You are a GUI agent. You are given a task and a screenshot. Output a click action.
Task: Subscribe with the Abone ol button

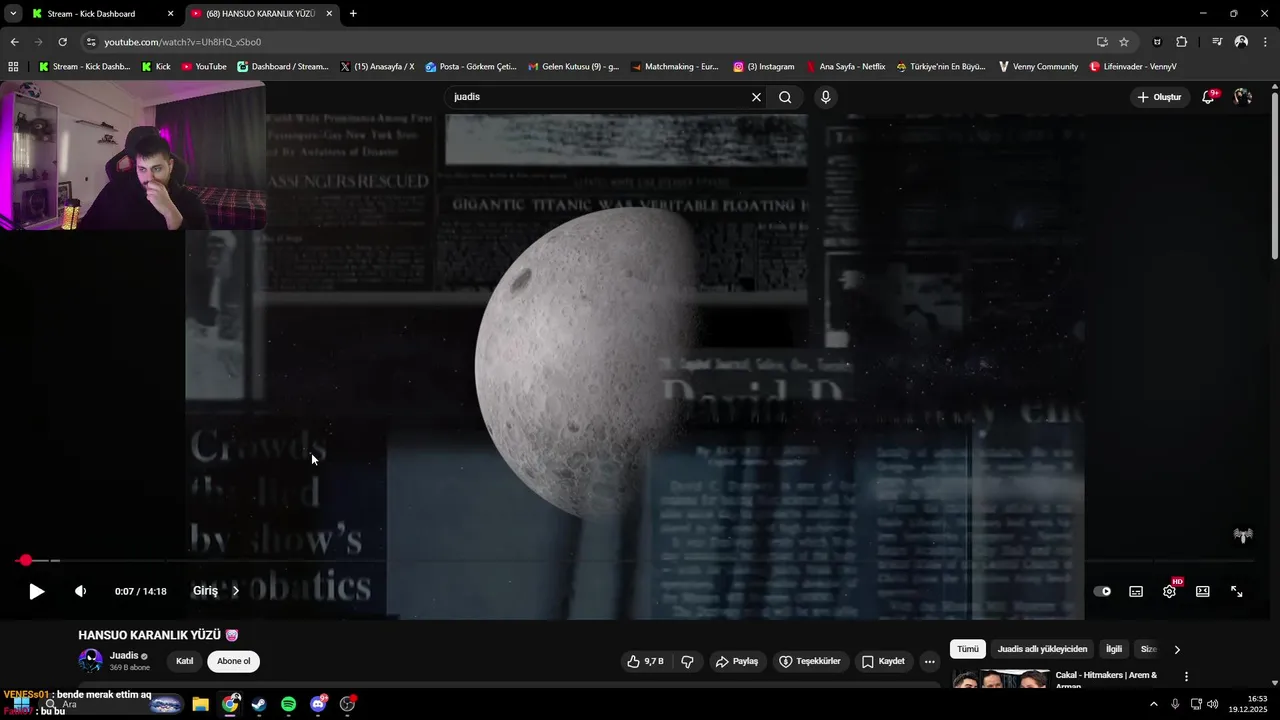[234, 661]
